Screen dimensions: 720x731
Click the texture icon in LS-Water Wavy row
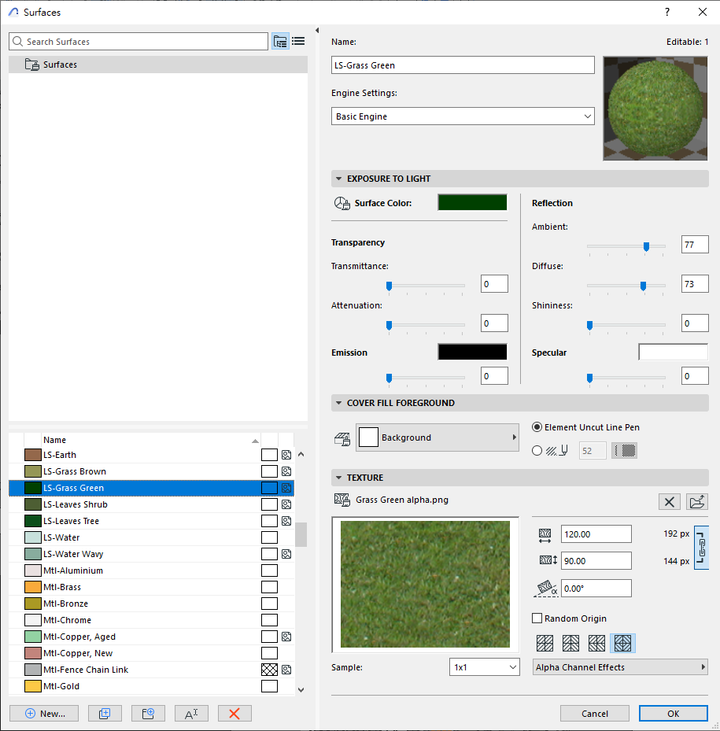tap(286, 554)
